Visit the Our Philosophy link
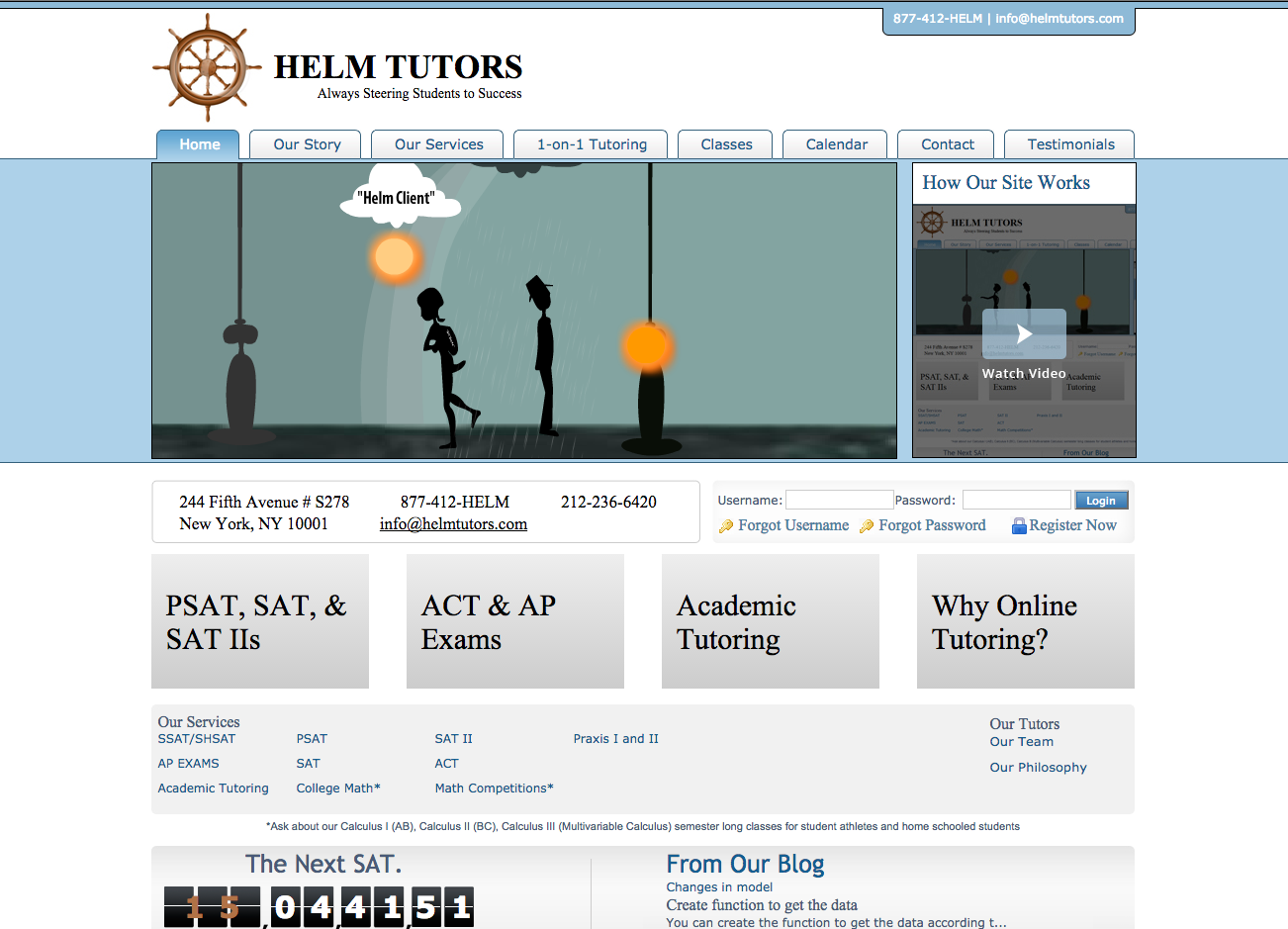The width and height of the screenshot is (1288, 929). pyautogui.click(x=1038, y=768)
